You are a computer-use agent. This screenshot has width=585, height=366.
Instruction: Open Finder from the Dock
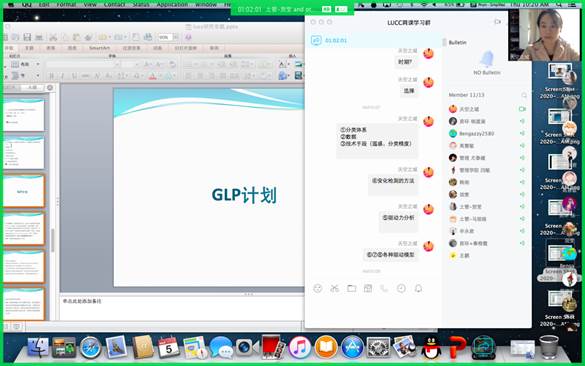click(x=38, y=347)
